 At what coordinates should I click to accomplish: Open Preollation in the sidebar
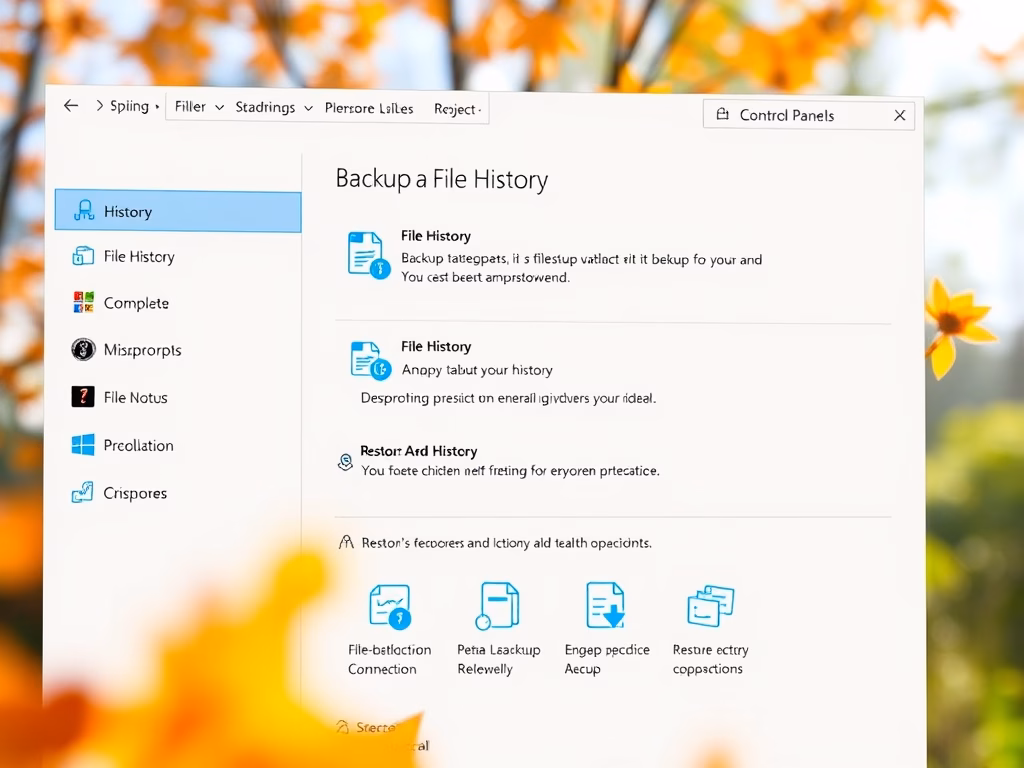pyautogui.click(x=138, y=445)
